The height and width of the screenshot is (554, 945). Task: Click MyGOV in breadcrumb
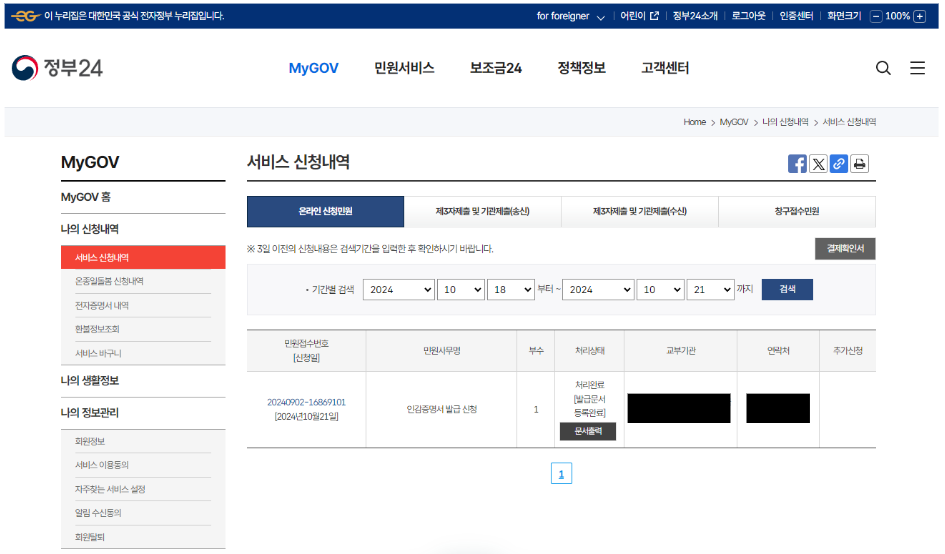pyautogui.click(x=733, y=122)
